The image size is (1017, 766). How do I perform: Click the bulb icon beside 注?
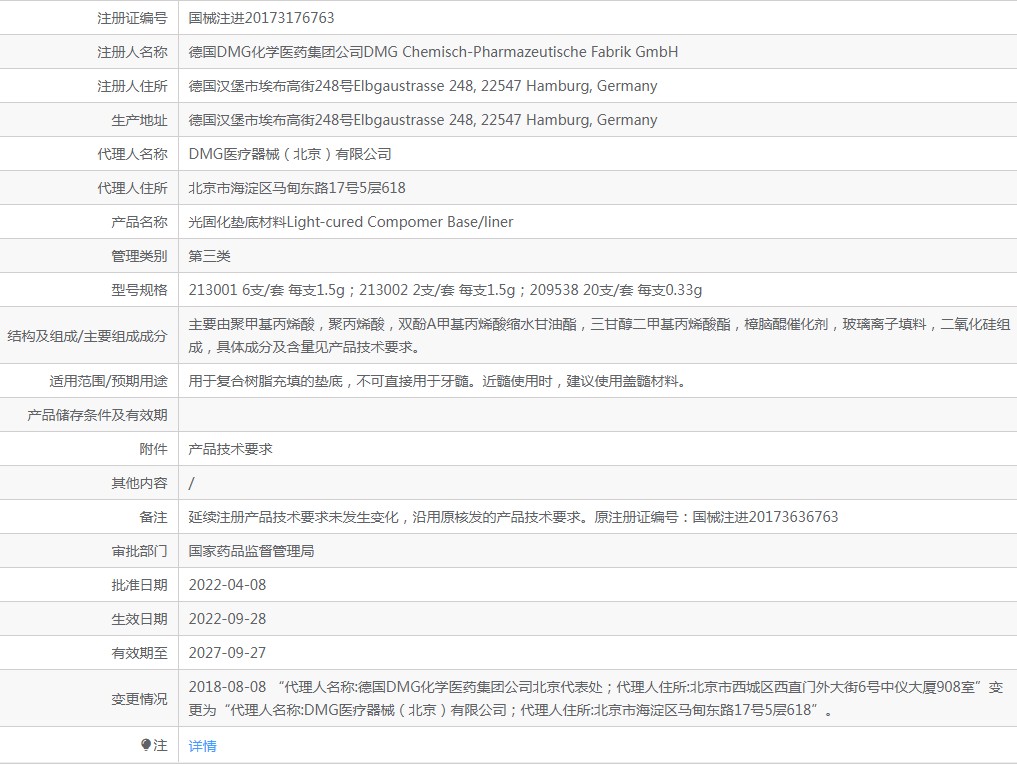pyautogui.click(x=146, y=745)
